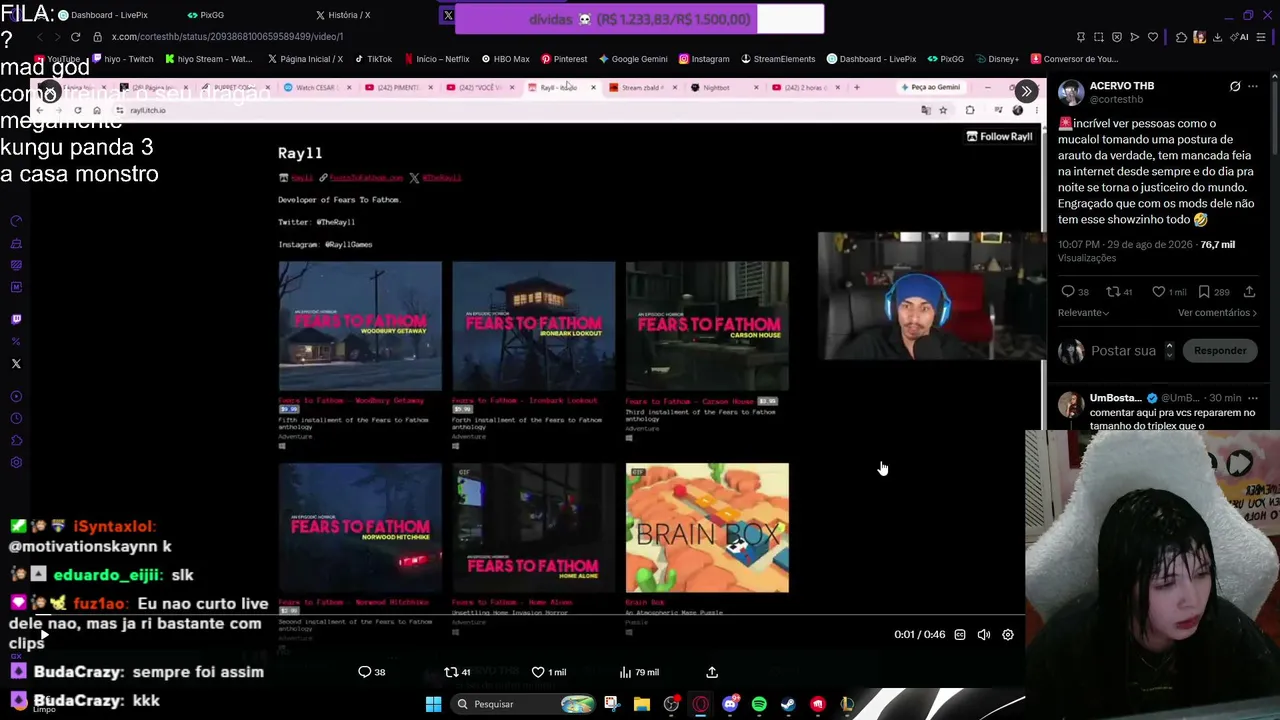Open the TikTok bookmark
Viewport: 1280px width, 720px height.
click(x=373, y=59)
